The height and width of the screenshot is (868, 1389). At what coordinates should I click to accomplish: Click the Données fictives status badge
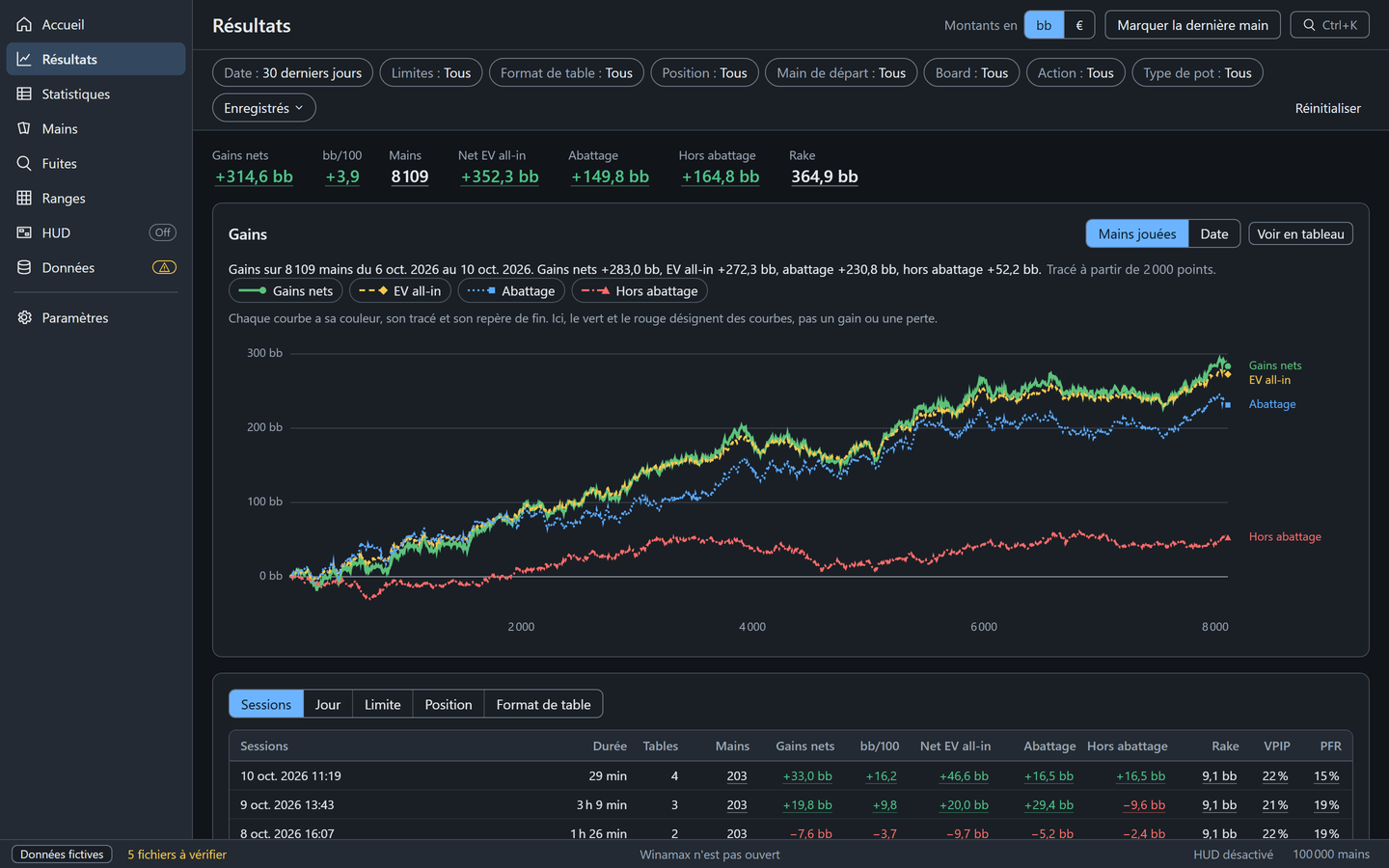(x=62, y=854)
